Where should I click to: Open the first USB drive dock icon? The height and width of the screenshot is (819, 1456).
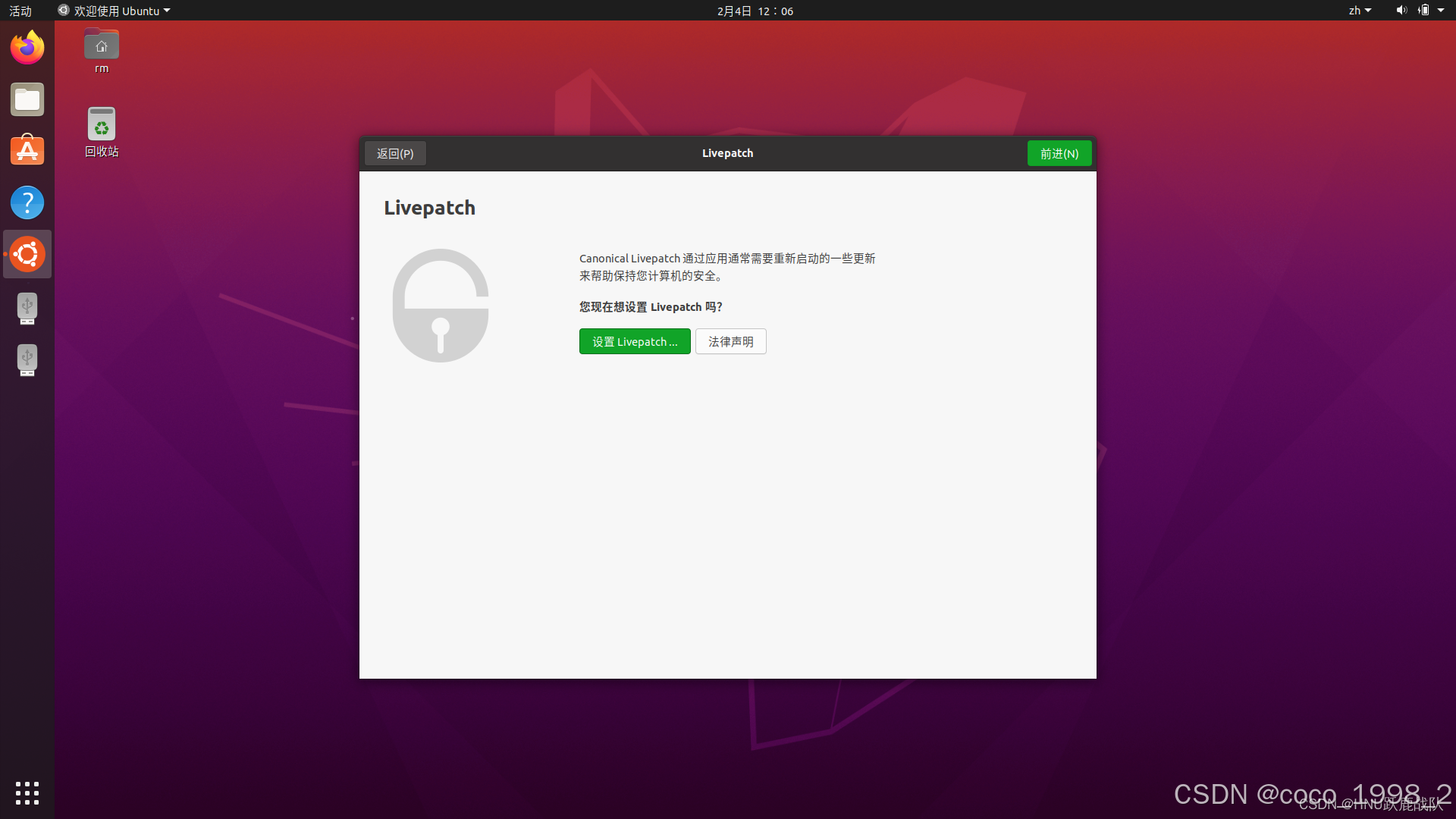(27, 309)
